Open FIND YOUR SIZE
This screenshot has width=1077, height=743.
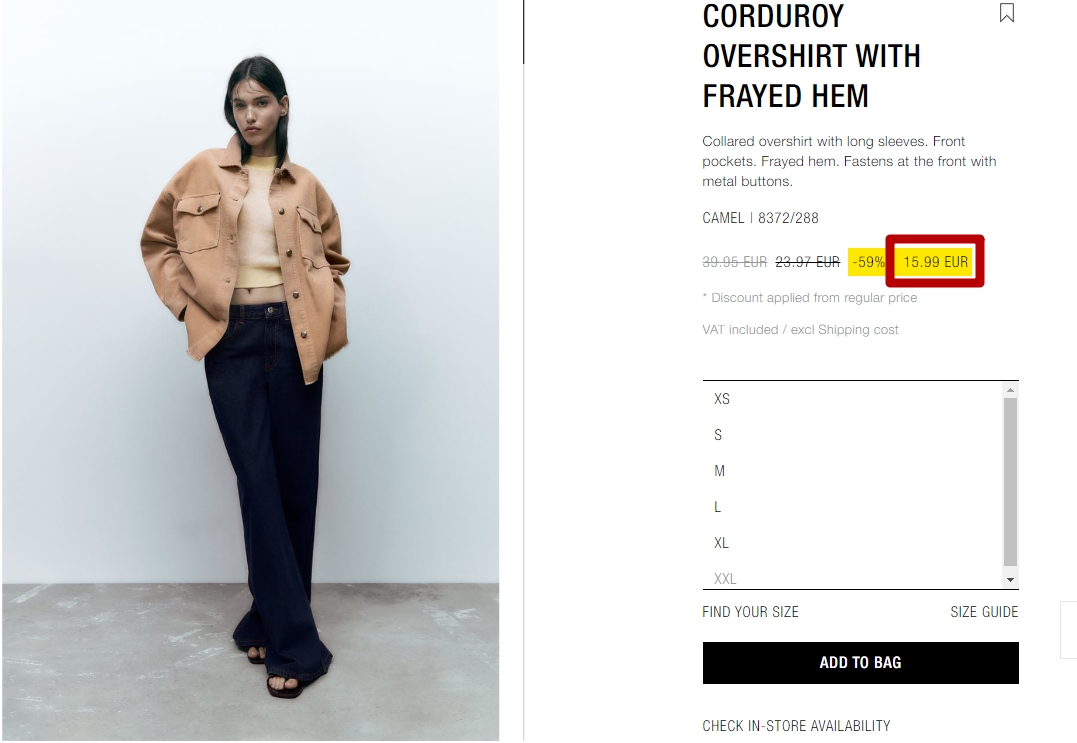pos(750,612)
